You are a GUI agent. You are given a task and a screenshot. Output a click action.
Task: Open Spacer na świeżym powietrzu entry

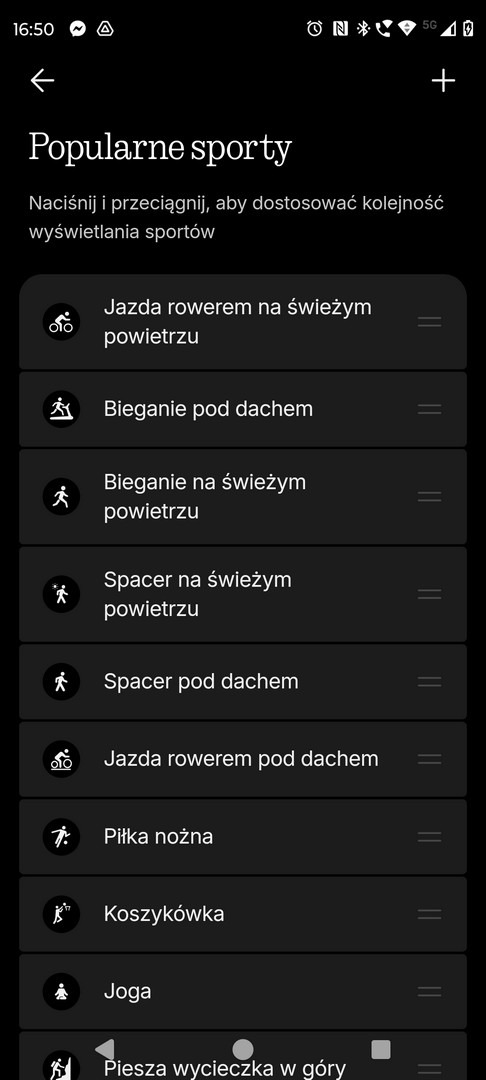243,594
